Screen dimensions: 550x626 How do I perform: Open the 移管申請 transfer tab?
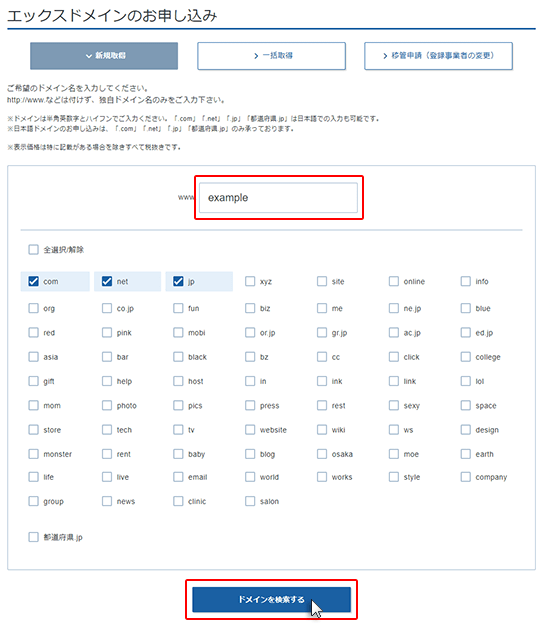click(438, 56)
